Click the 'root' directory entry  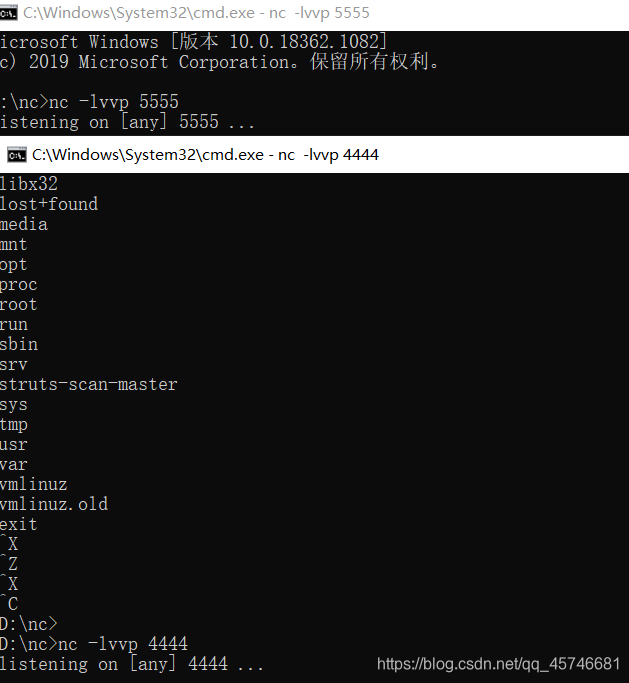pos(19,304)
